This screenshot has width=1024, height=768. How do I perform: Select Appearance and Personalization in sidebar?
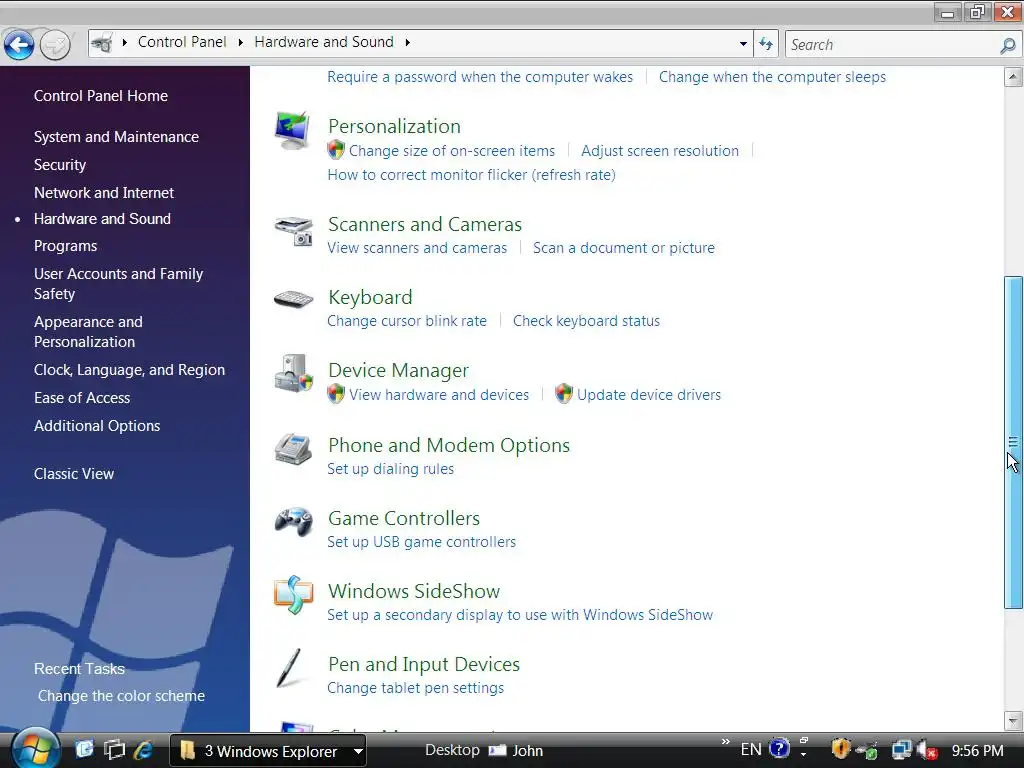[88, 332]
